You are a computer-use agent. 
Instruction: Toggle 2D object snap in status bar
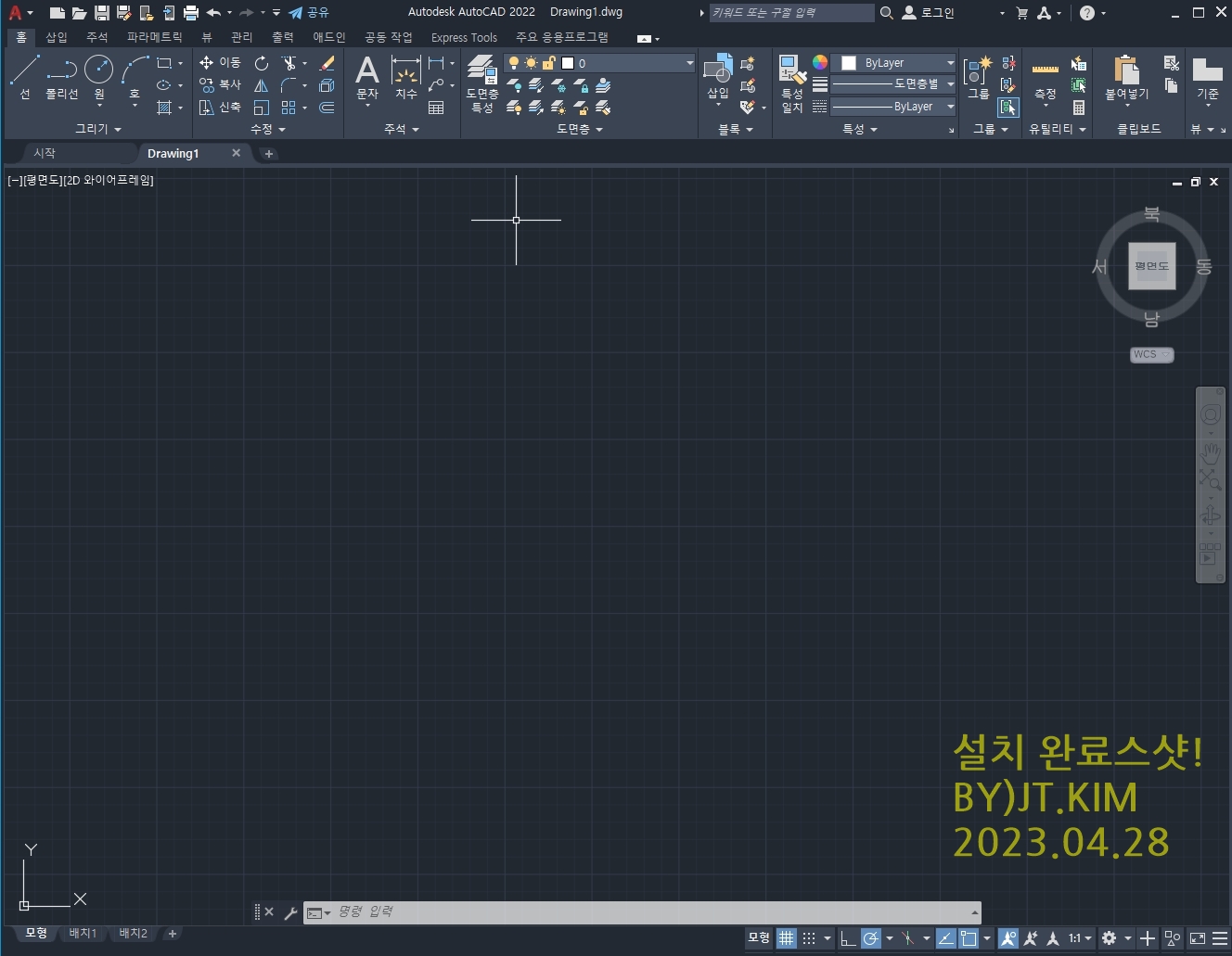pyautogui.click(x=968, y=938)
